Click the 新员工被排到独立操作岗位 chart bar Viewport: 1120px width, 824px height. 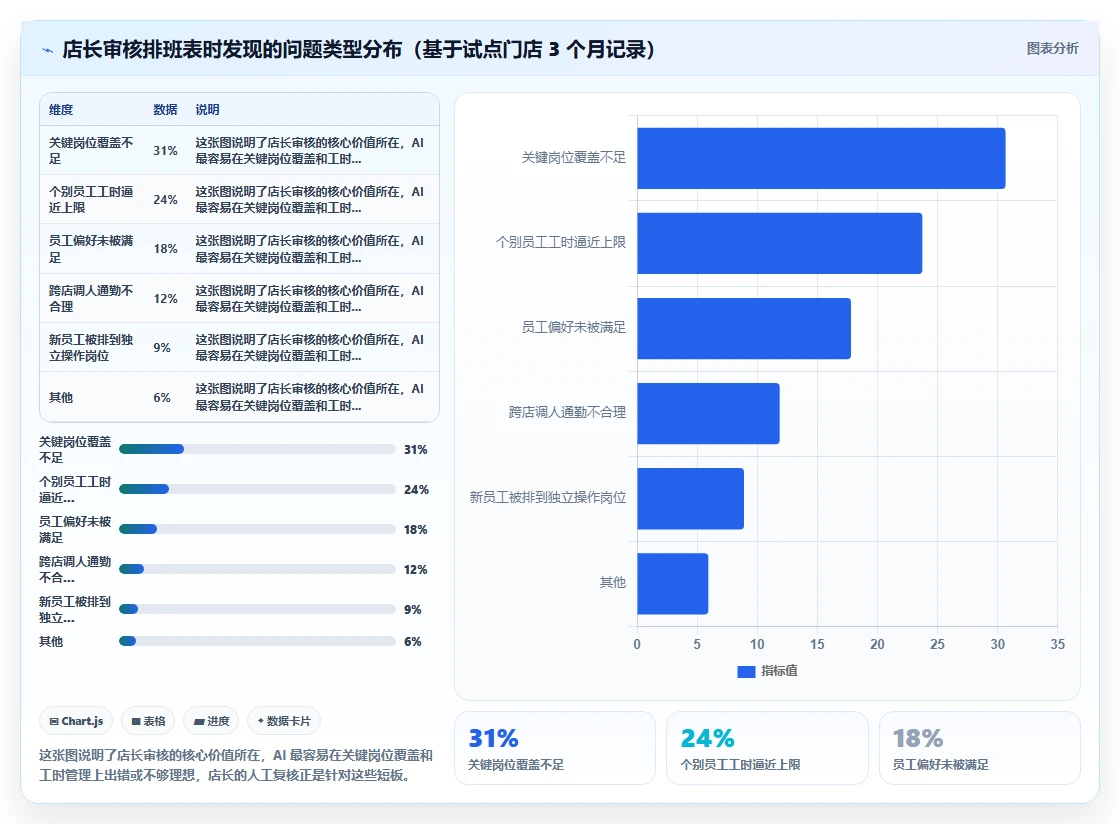(690, 498)
